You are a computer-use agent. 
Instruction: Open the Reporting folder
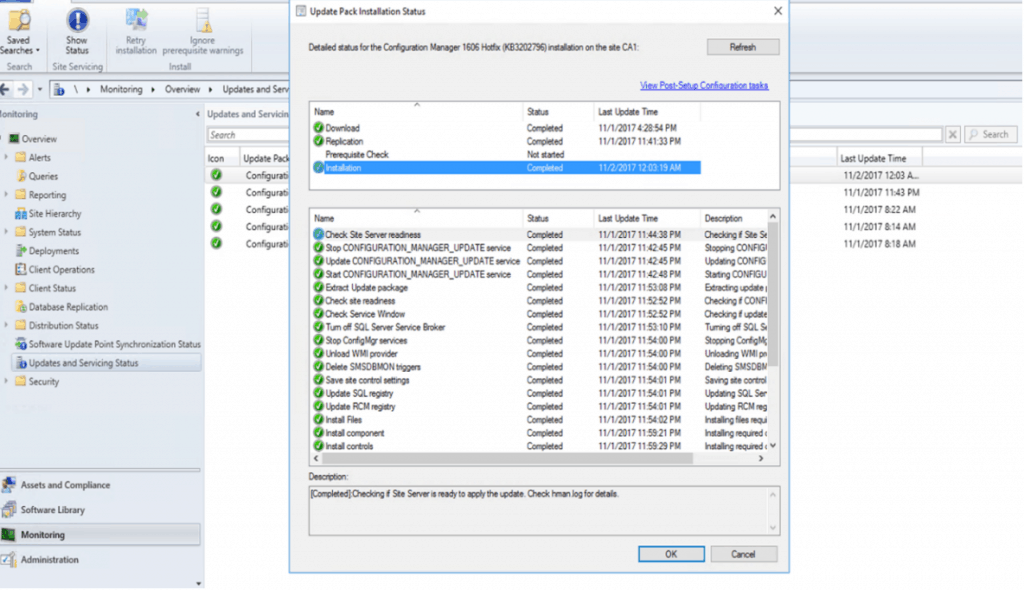click(x=40, y=195)
